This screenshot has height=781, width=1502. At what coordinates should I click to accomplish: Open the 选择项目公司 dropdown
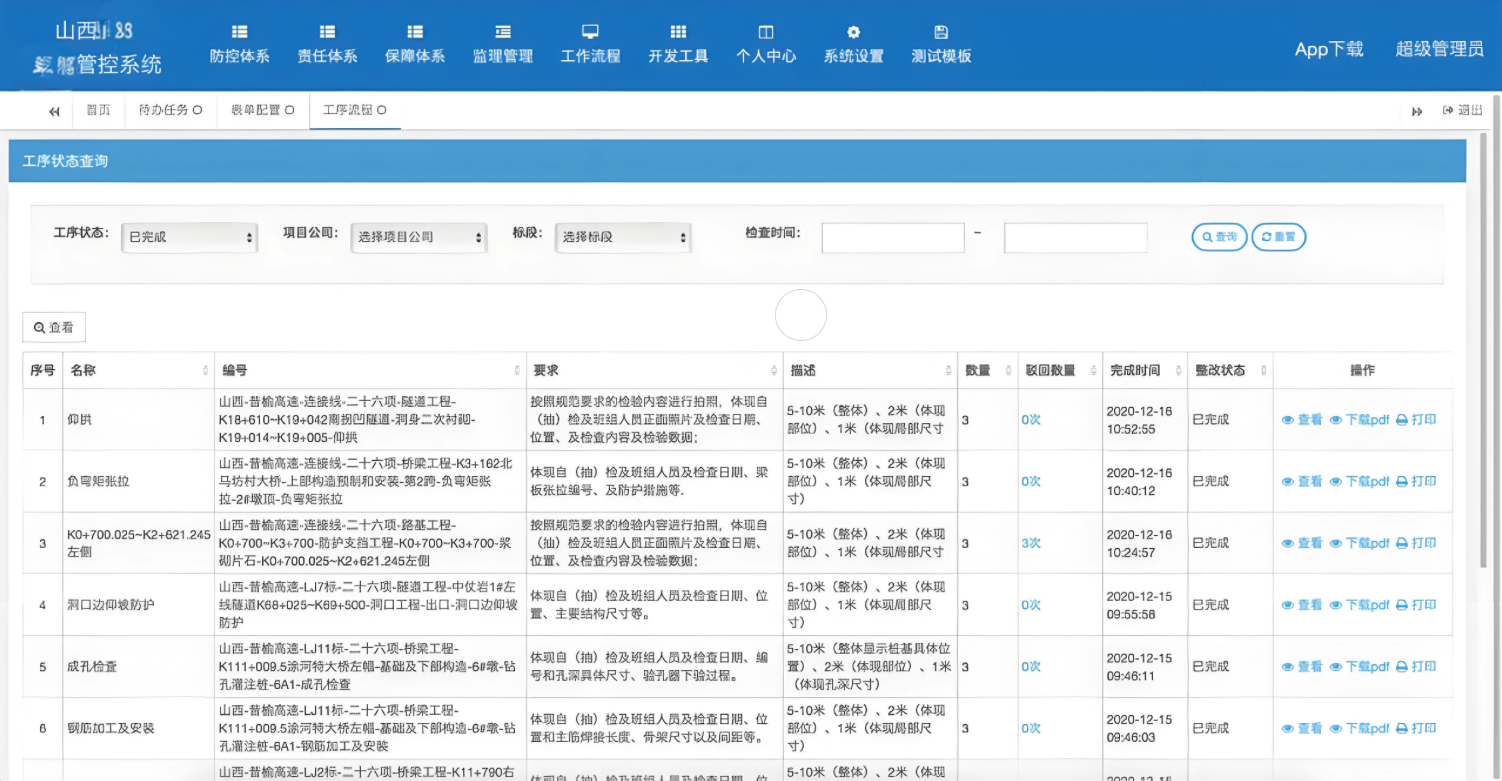click(419, 237)
